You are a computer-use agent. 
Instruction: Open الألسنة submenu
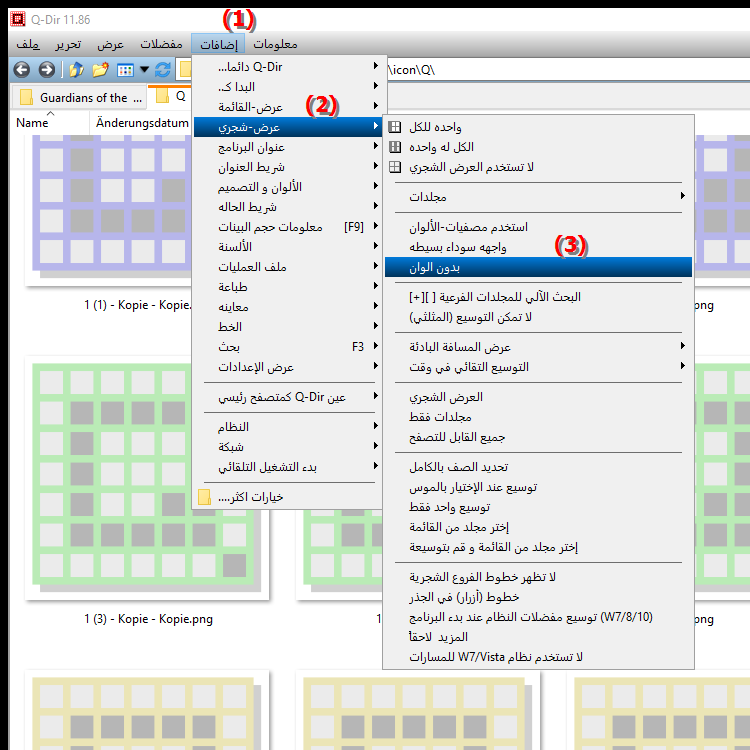pos(288,247)
